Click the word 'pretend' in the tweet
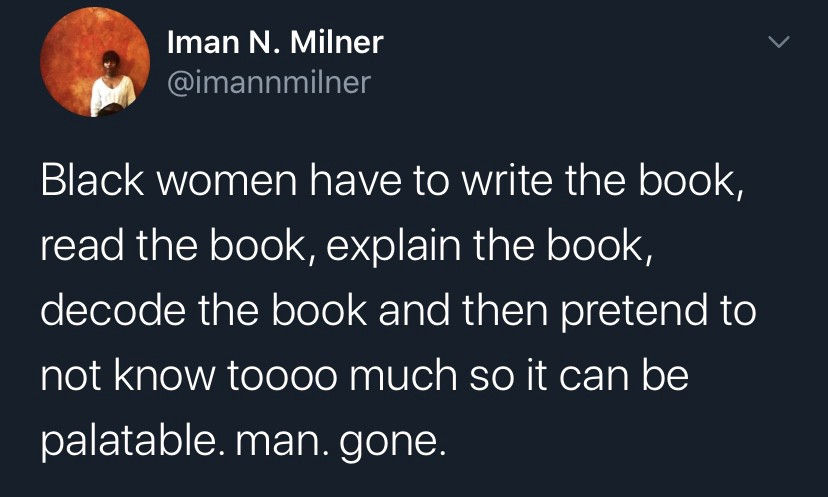 (x=633, y=312)
